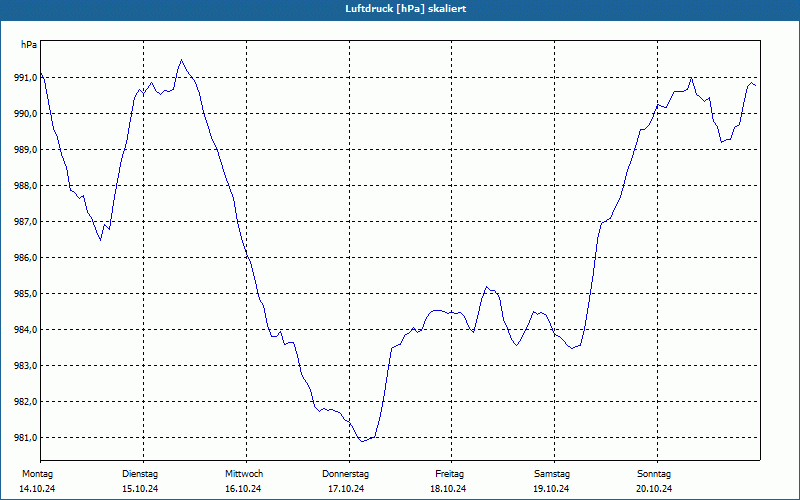Select the 989,0 axis value
Viewport: 800px width, 500px height.
(x=26, y=149)
